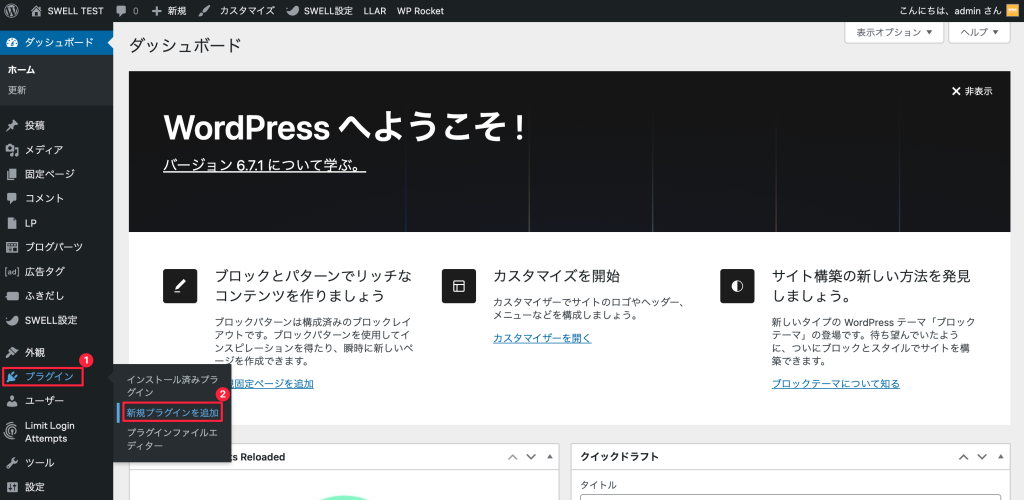
Task: Open プラグインファイルエディター from flyout menu
Action: (x=172, y=439)
